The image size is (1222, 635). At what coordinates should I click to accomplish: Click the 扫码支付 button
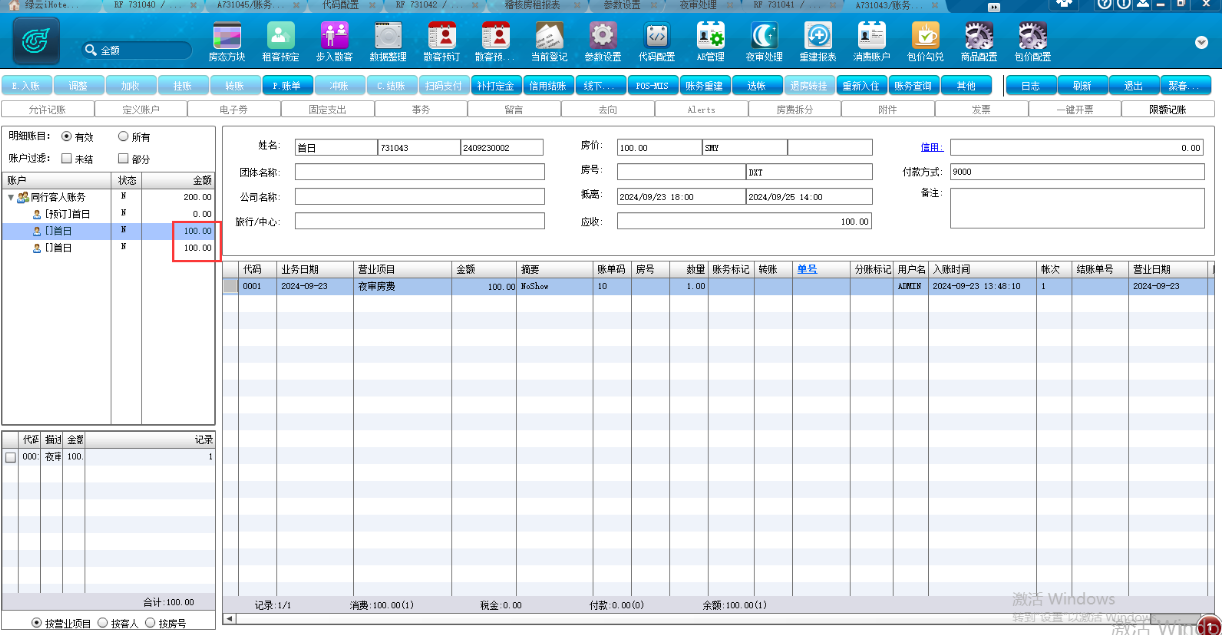(x=443, y=86)
